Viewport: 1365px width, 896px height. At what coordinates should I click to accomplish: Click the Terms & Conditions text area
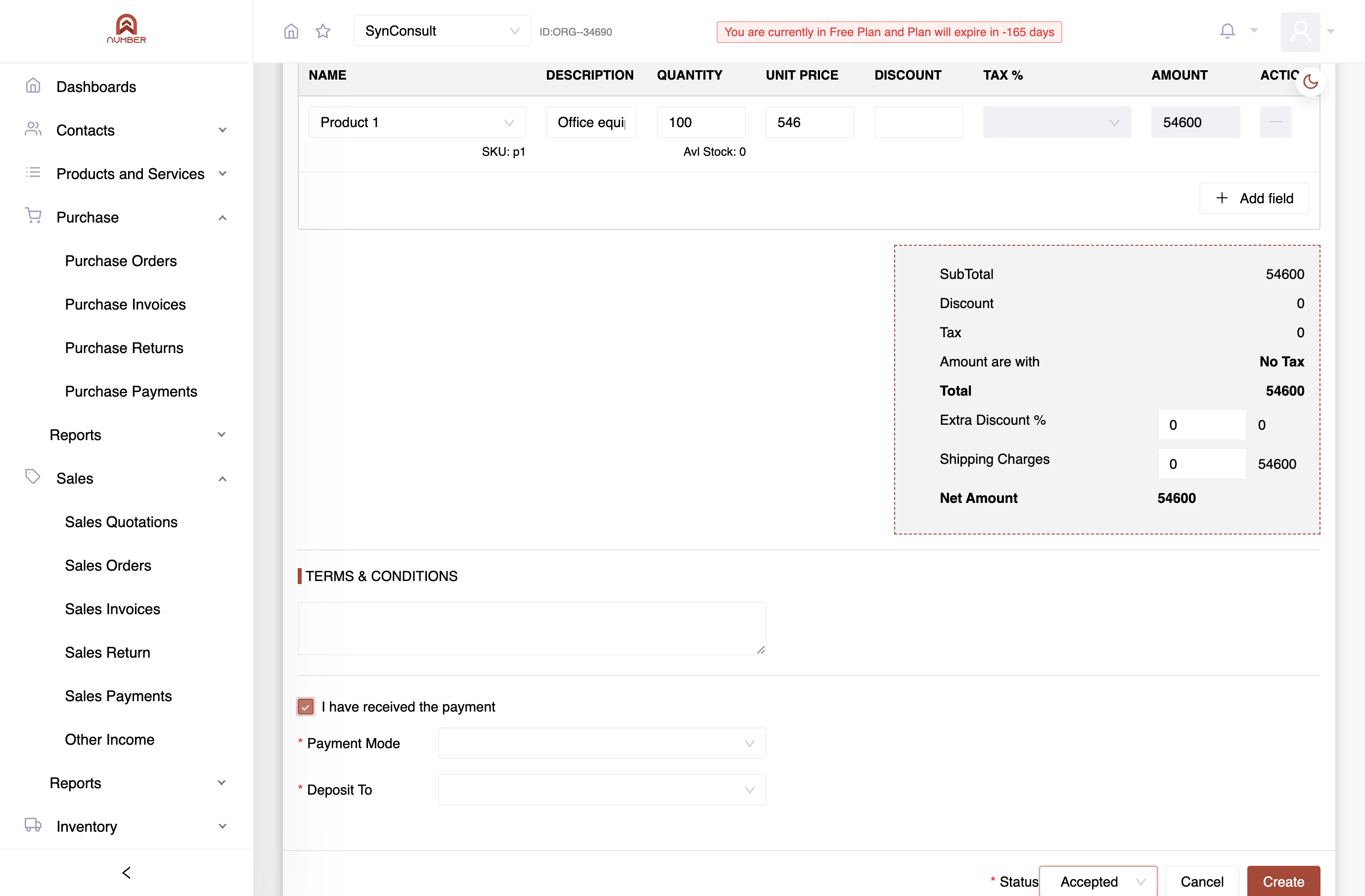532,628
